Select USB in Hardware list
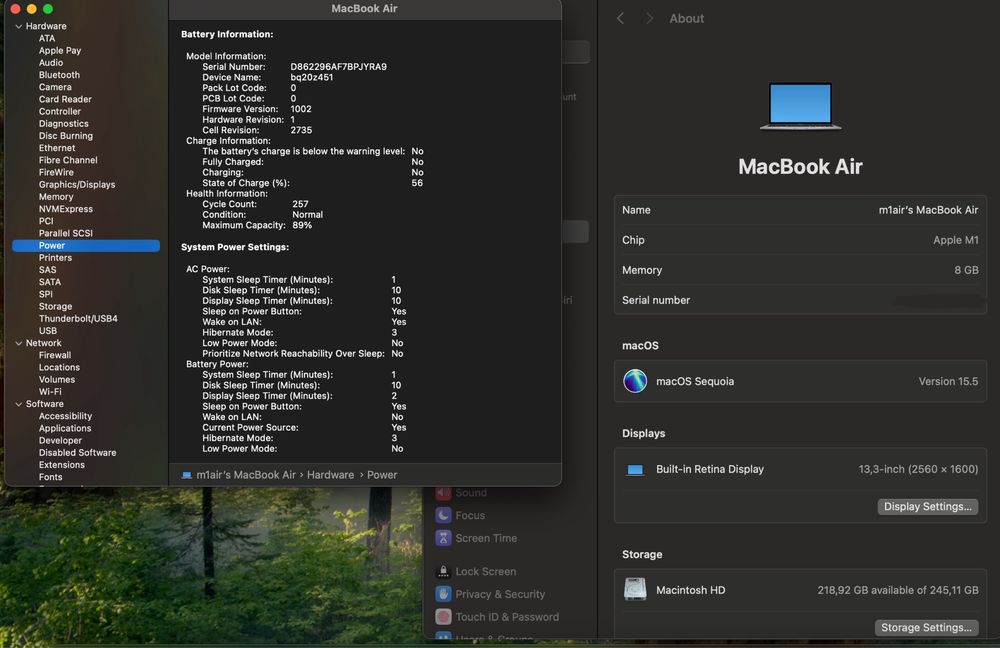 pyautogui.click(x=48, y=330)
